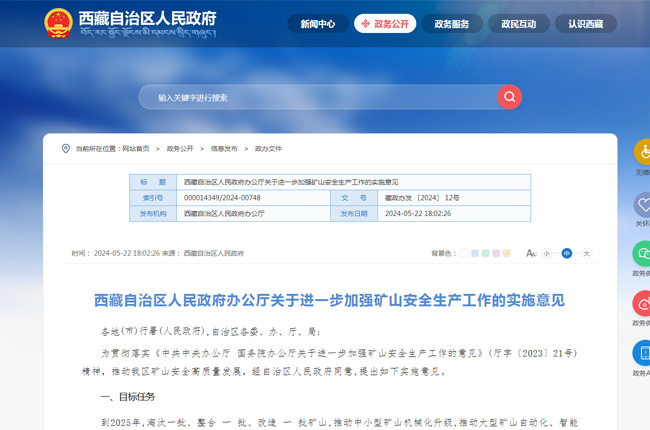Viewport: 650px width, 430px height.
Task: Open the blue government app phone icon
Action: point(643,353)
